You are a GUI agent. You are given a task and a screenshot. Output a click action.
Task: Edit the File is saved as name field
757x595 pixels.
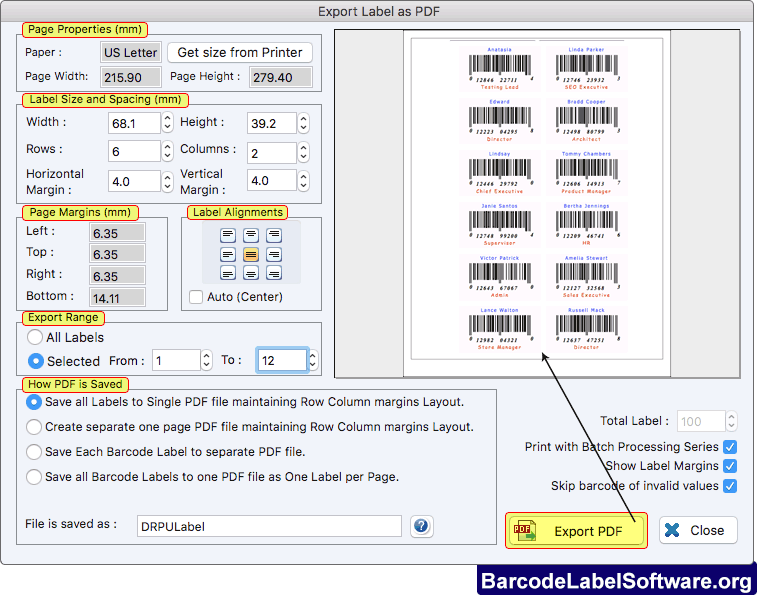(269, 526)
